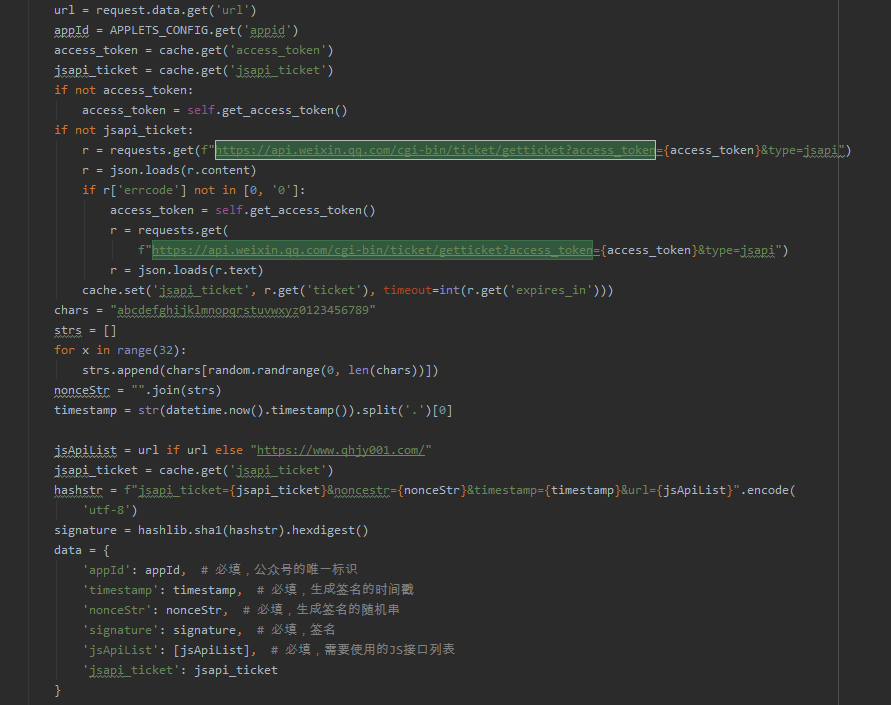
Task: Click the line "r = json.loads(r.text)"
Action: point(186,270)
